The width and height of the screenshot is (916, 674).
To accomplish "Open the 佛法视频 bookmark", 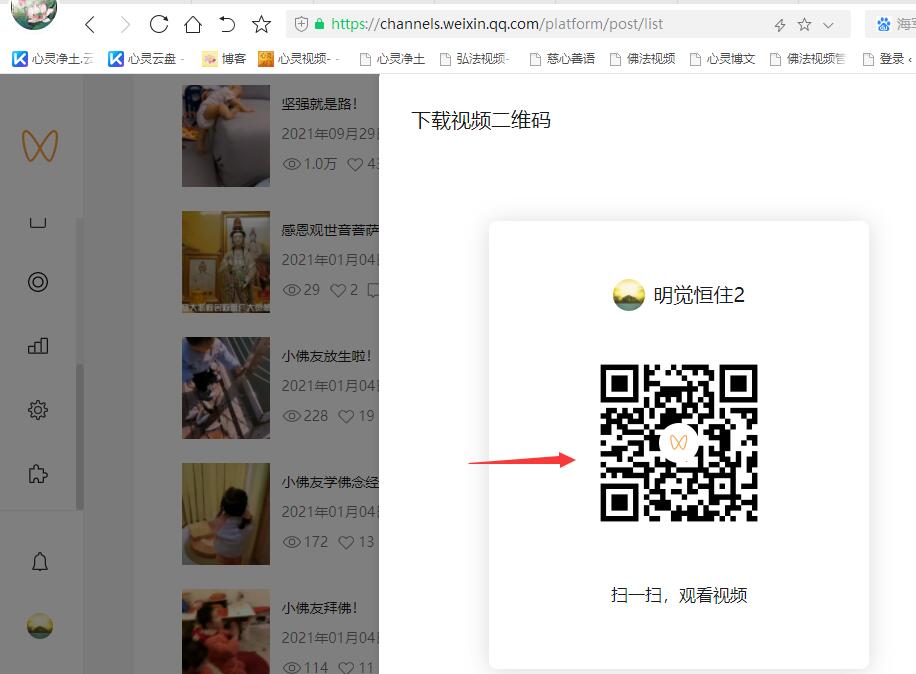I will tap(642, 59).
